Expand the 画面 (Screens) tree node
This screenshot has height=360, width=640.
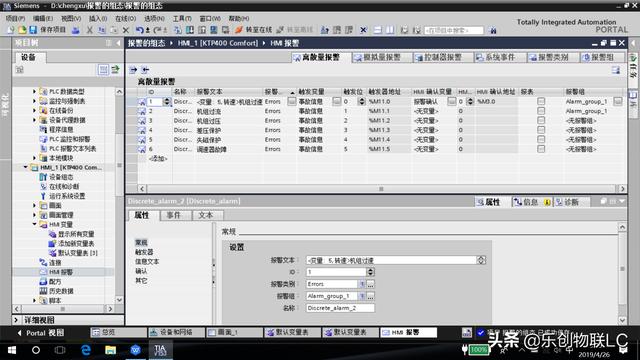[x=34, y=205]
